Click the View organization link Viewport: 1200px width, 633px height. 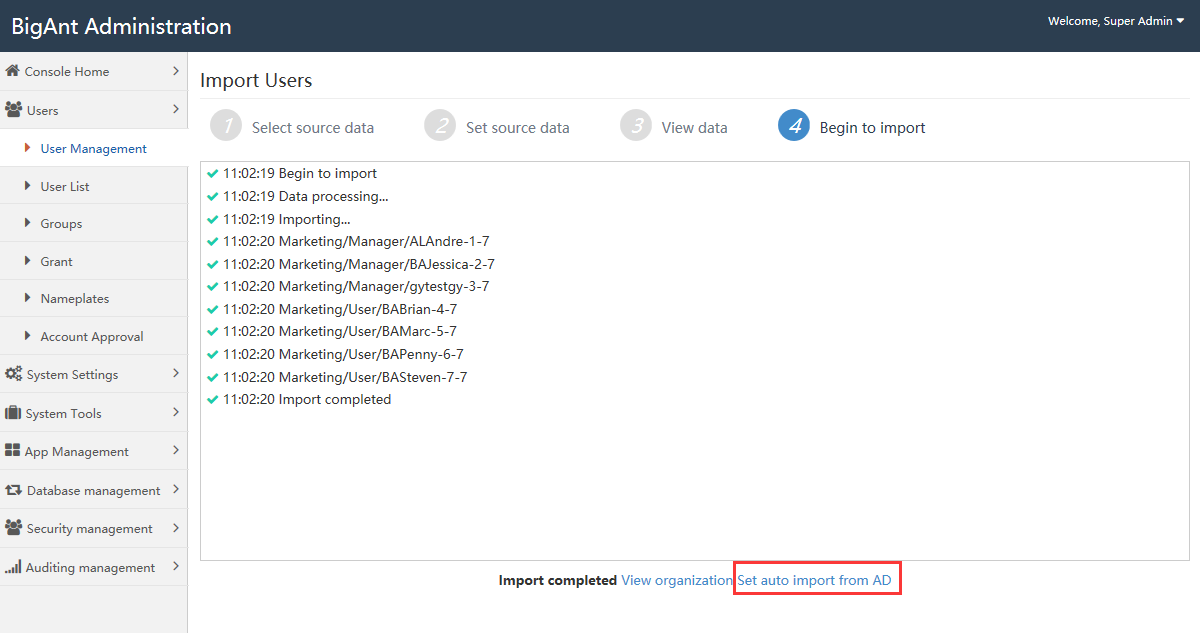pos(677,580)
